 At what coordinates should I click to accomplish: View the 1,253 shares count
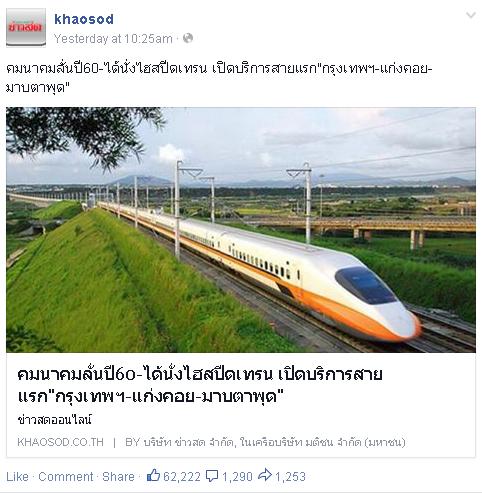[x=290, y=477]
